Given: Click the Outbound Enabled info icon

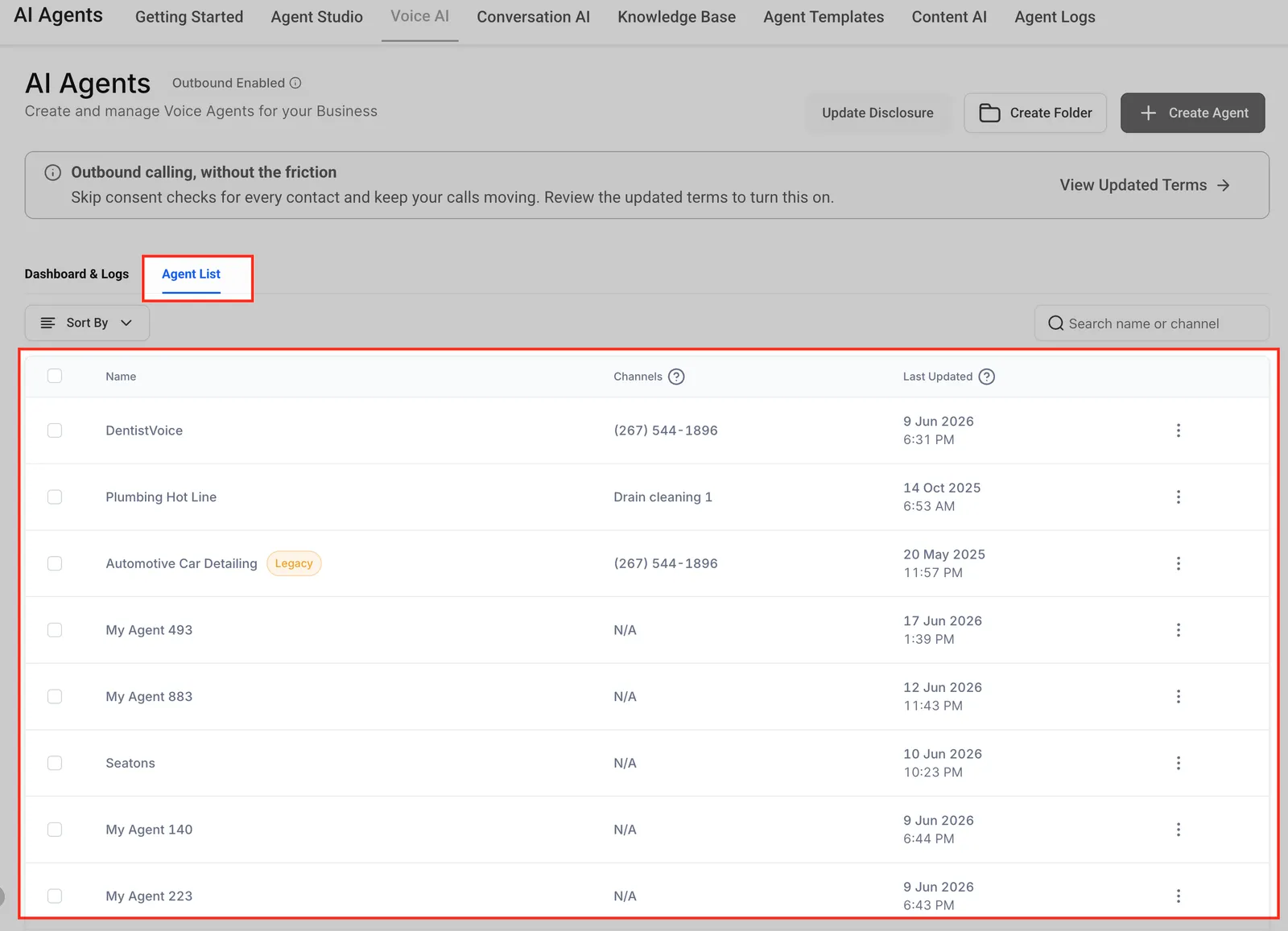Looking at the screenshot, I should (x=295, y=83).
